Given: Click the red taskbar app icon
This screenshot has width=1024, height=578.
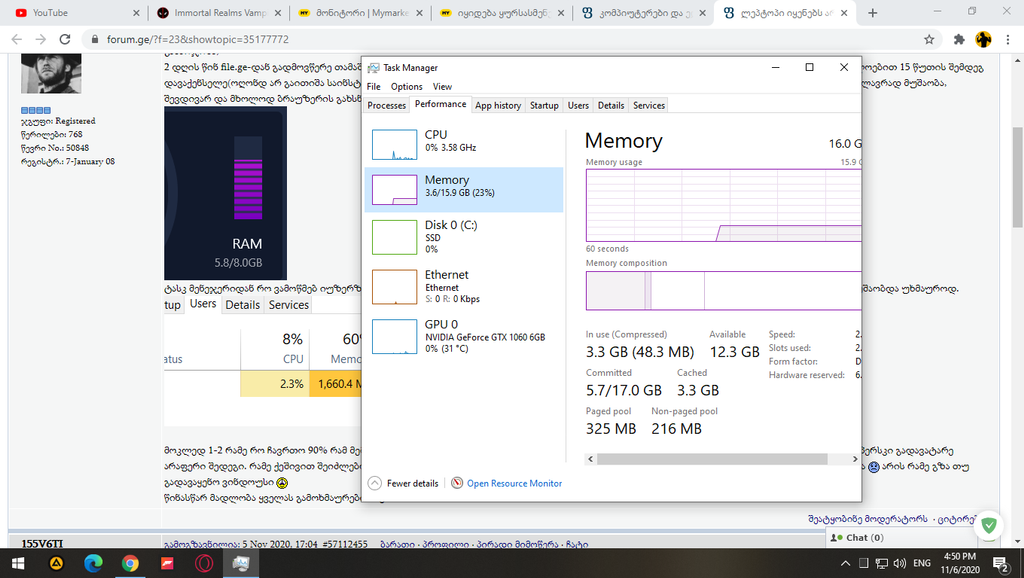Looking at the screenshot, I should point(167,564).
